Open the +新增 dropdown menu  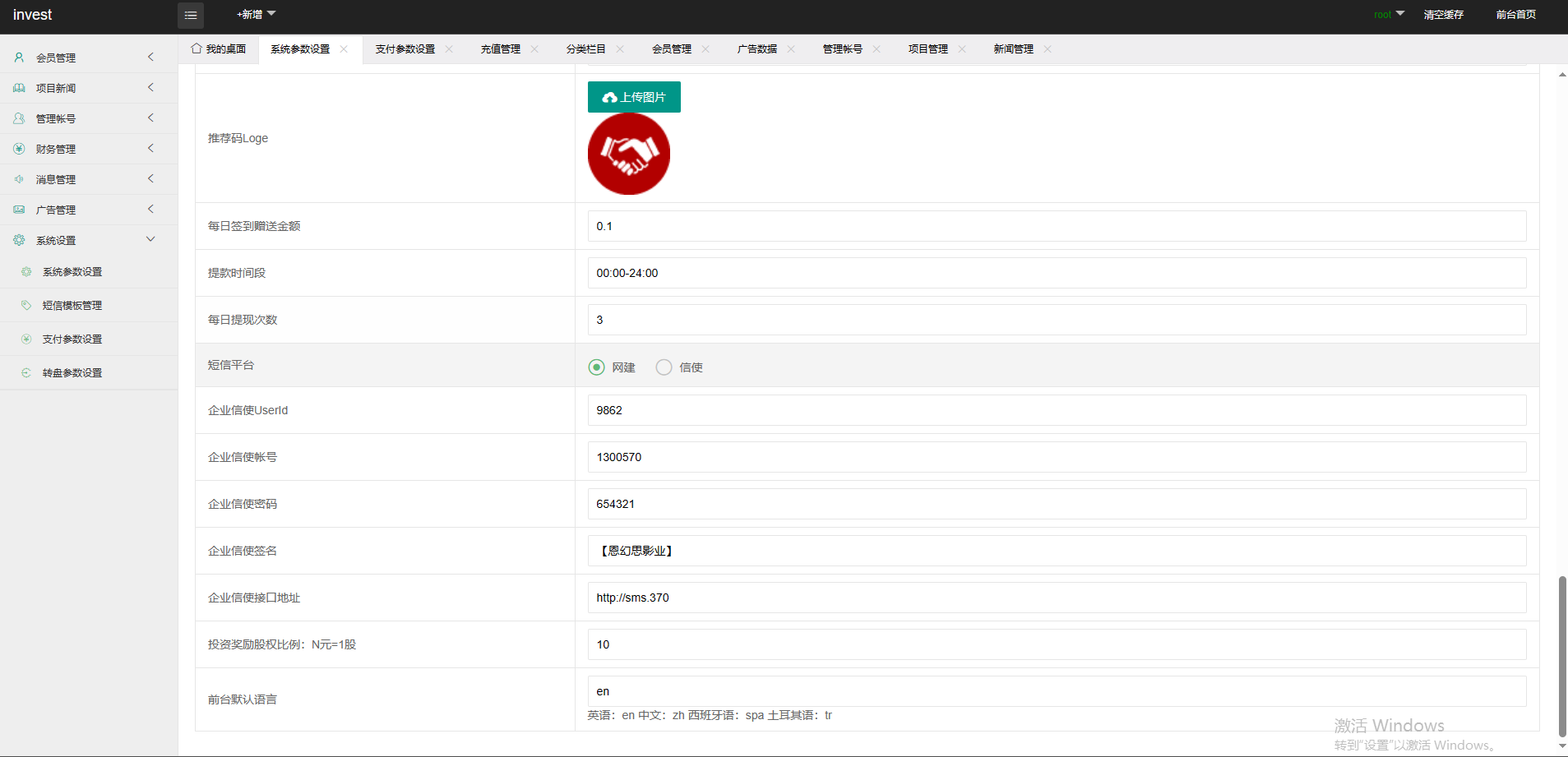click(256, 15)
